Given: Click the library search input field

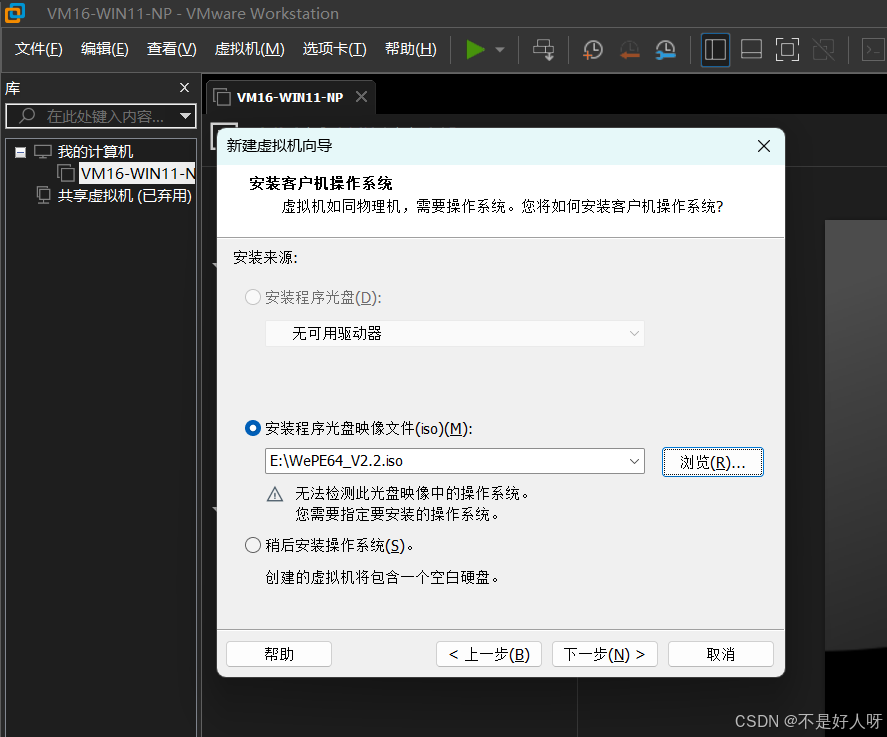Looking at the screenshot, I should (101, 116).
